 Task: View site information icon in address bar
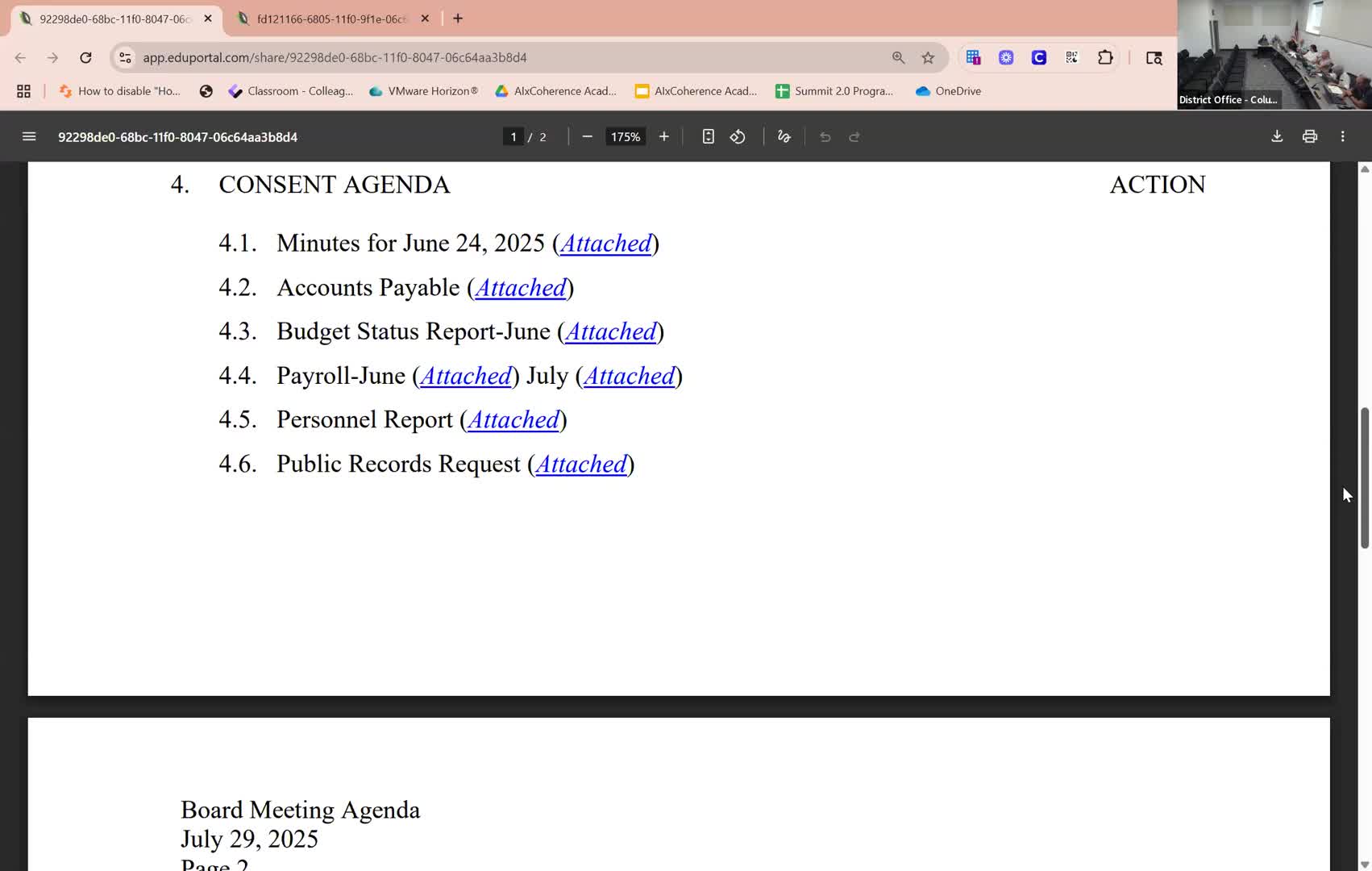125,57
